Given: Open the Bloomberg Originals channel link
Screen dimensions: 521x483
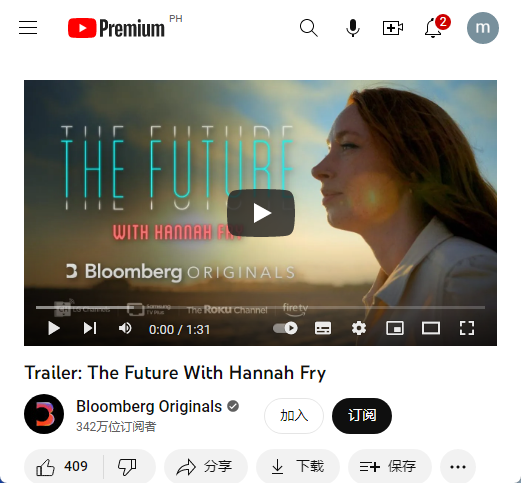Looking at the screenshot, I should (149, 406).
